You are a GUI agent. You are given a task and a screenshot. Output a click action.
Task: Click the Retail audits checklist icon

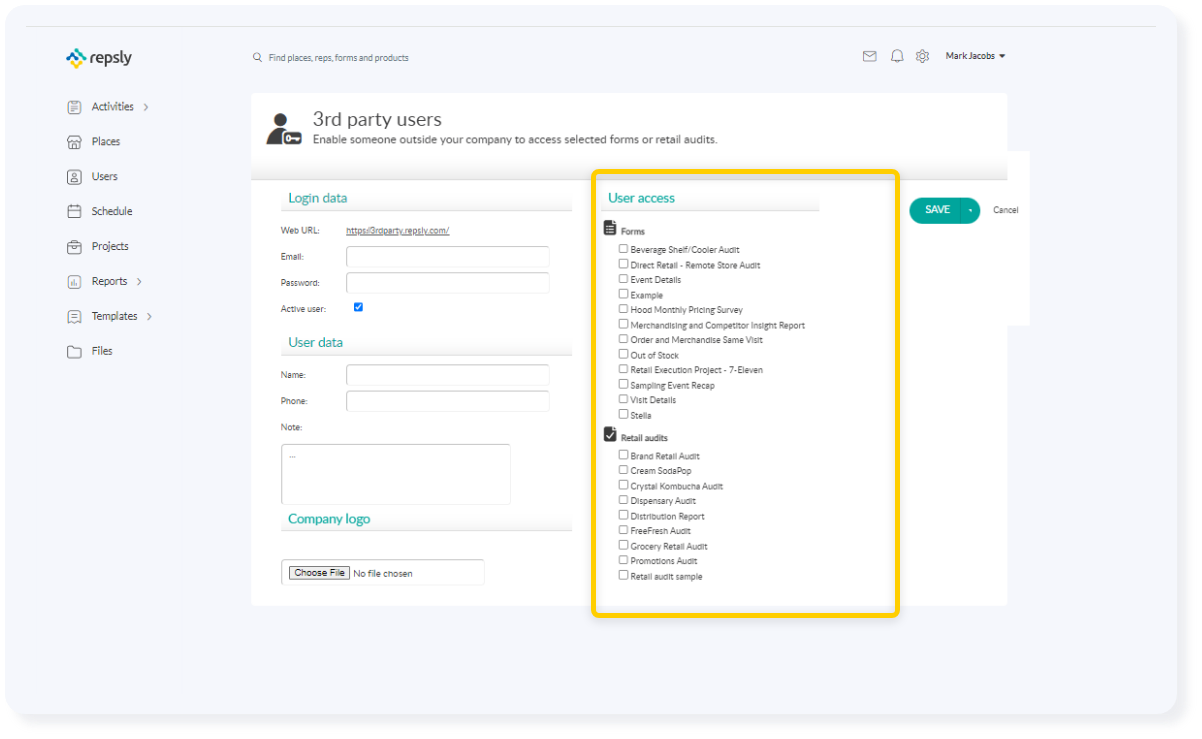point(610,435)
